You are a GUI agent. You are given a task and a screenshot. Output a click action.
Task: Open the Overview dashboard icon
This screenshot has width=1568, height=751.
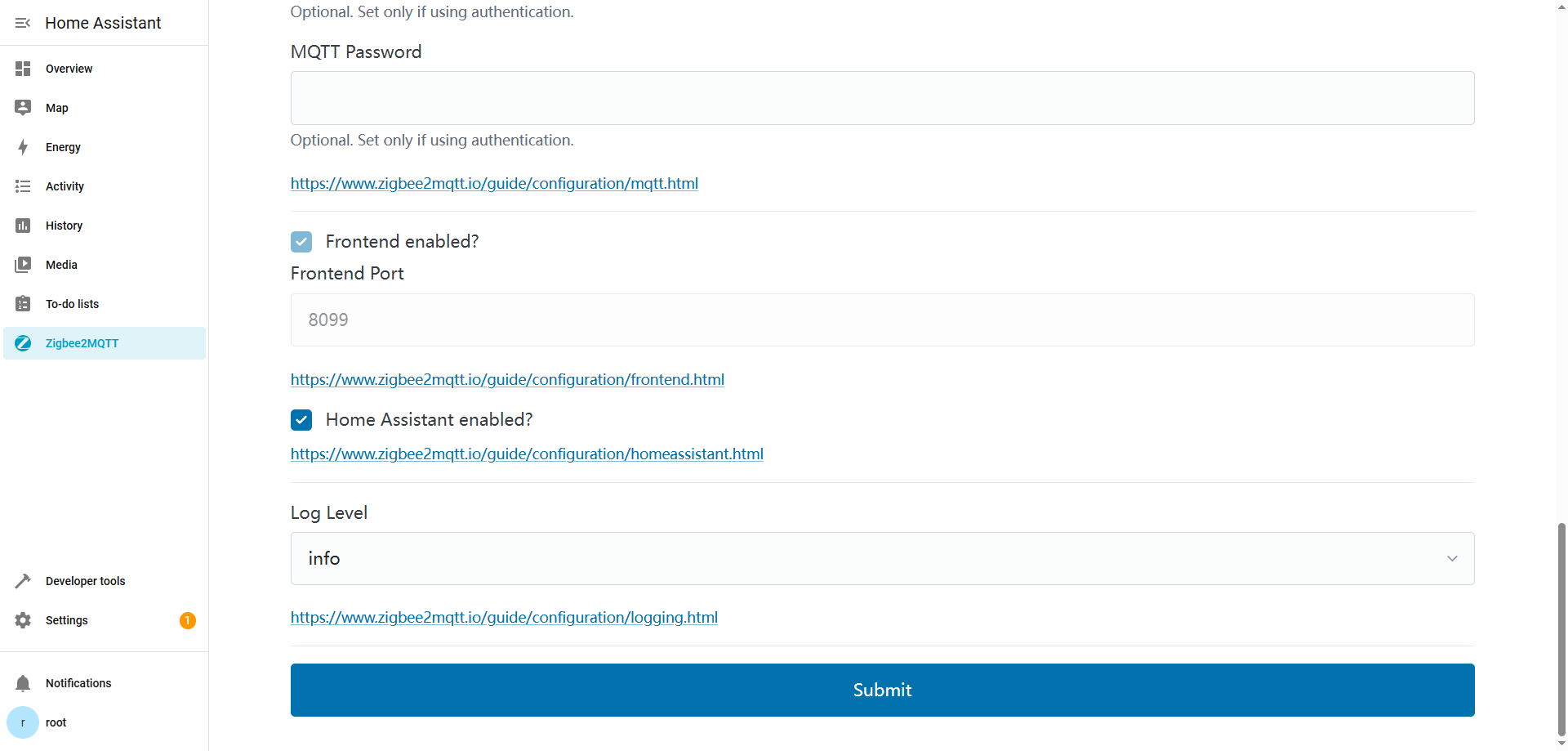point(23,69)
